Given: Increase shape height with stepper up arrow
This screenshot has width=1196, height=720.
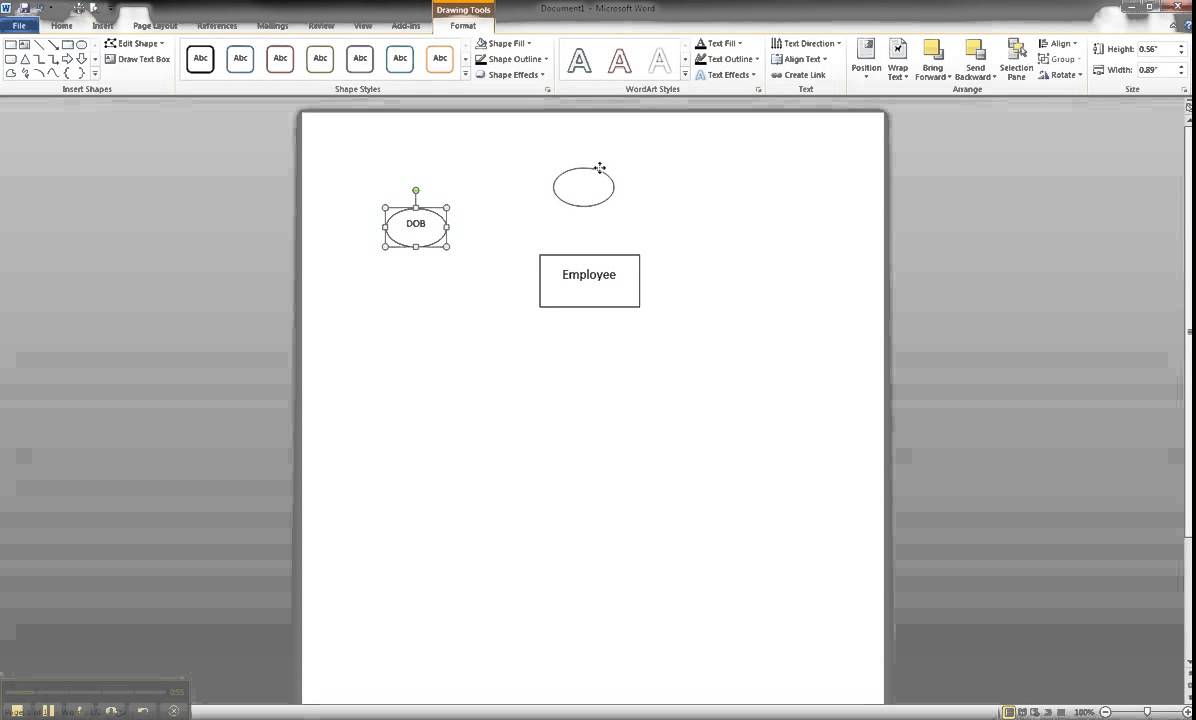Looking at the screenshot, I should click(1182, 46).
